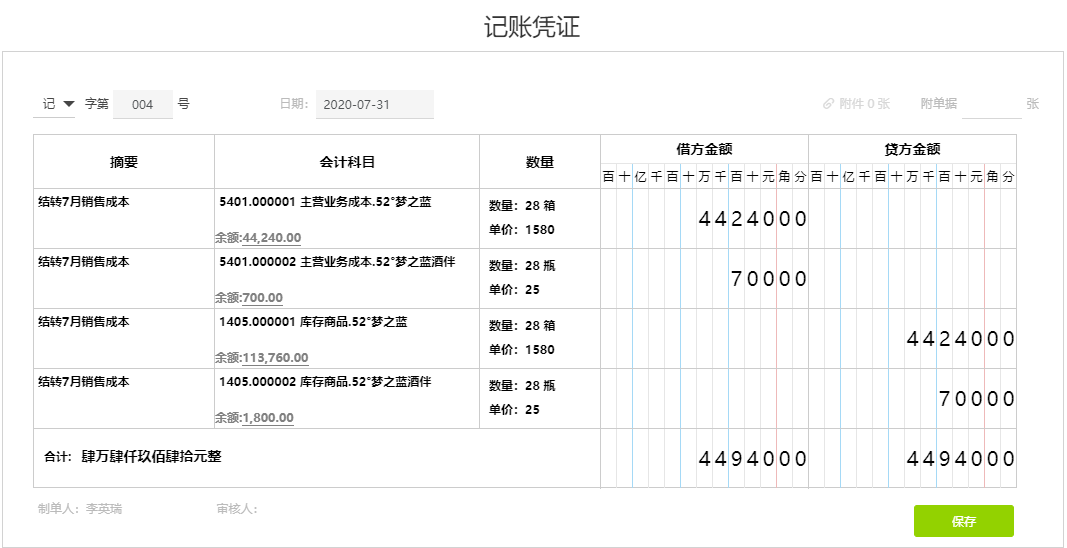
Task: Click the 会计科目 column header
Action: point(347,162)
